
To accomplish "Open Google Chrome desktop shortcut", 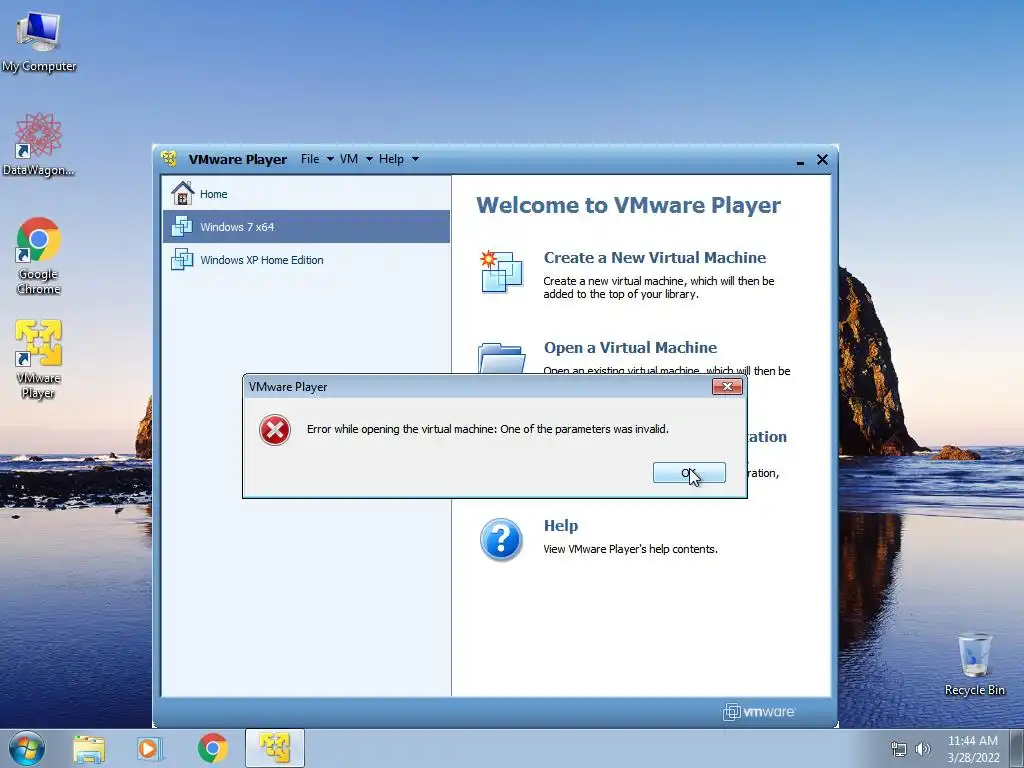I will [x=39, y=256].
